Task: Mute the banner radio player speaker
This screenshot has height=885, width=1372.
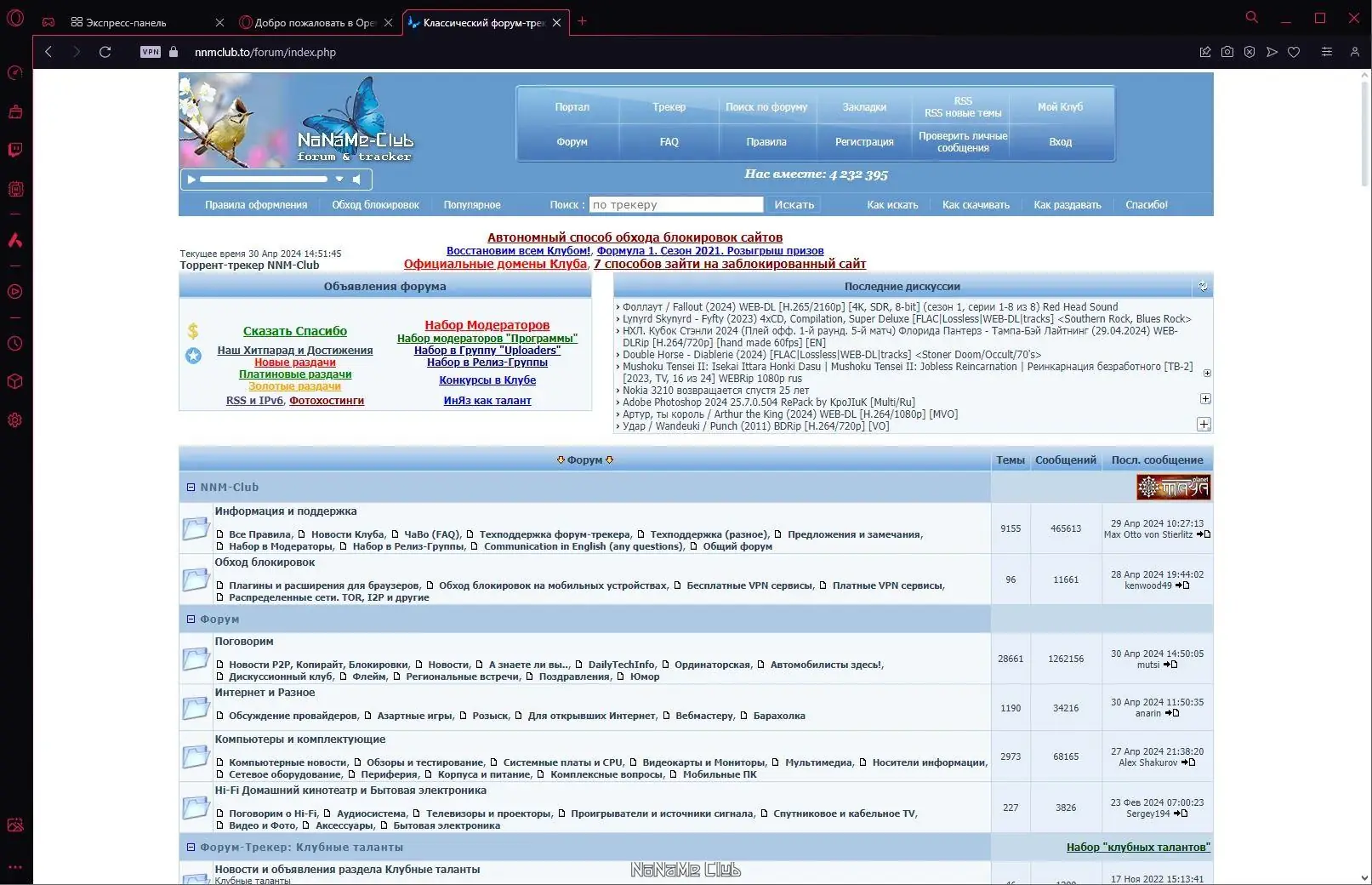Action: tap(357, 180)
